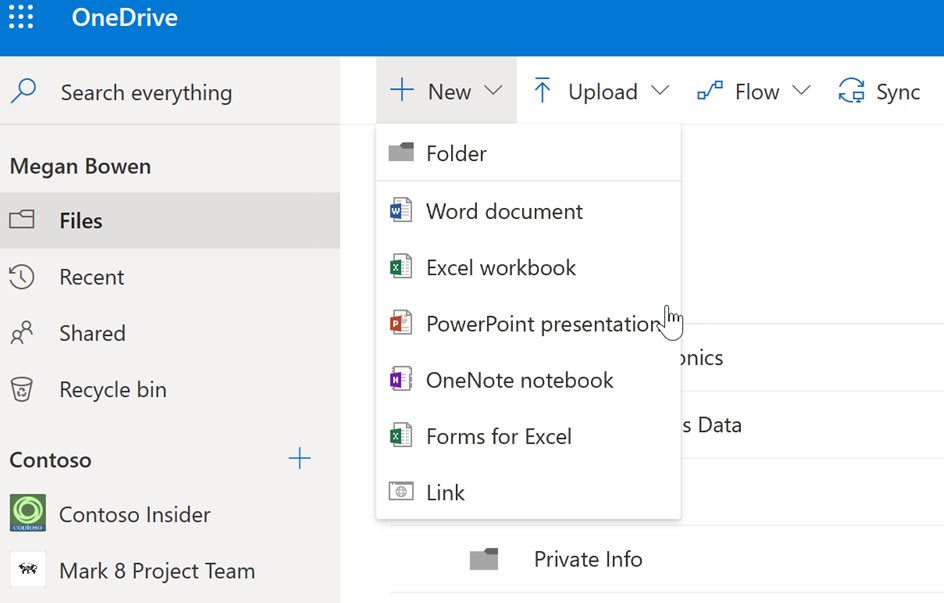Open Recycle bin in left navigation
The width and height of the screenshot is (944, 603).
170,389
